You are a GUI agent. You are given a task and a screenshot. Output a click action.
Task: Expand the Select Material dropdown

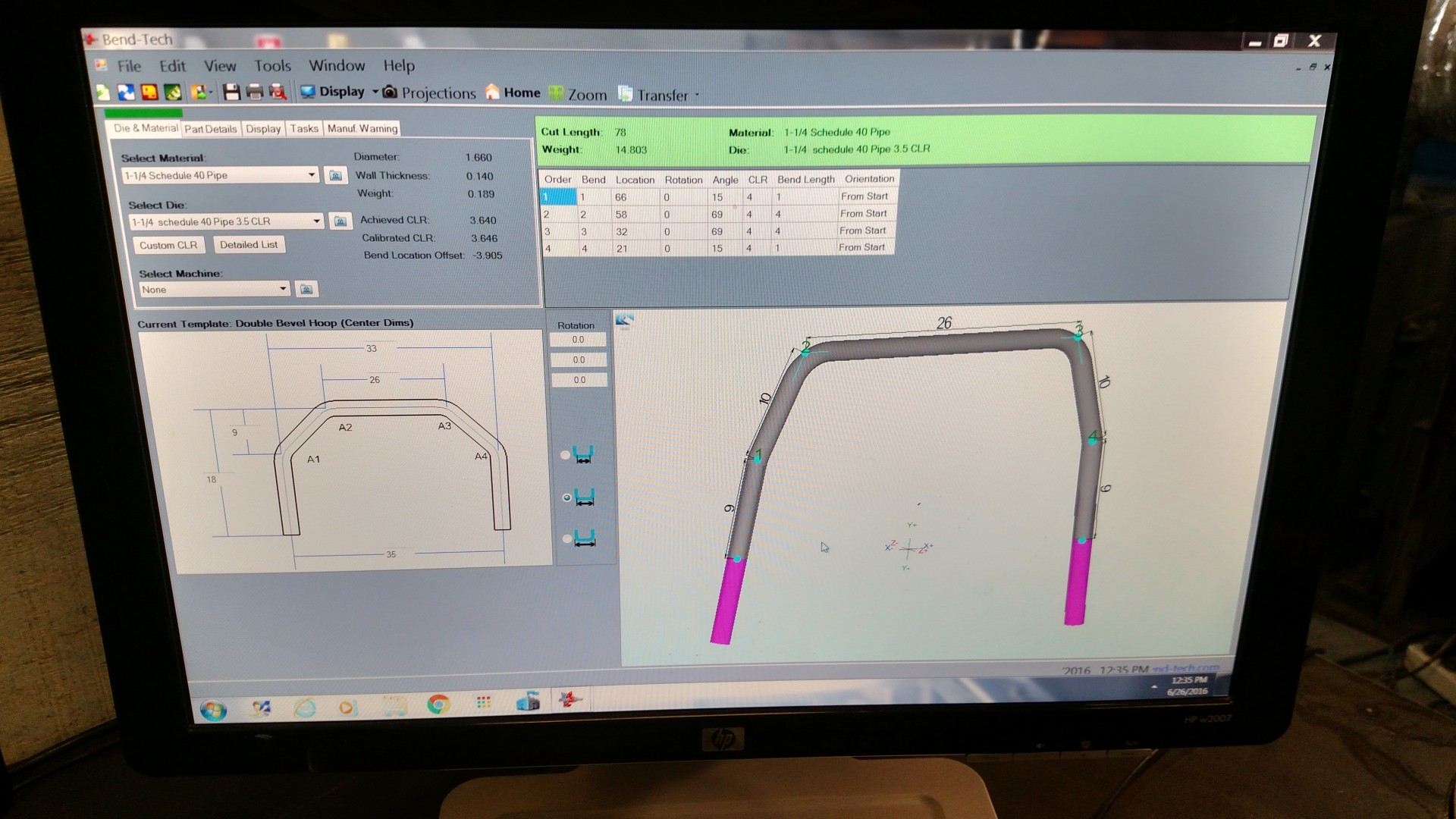[311, 175]
